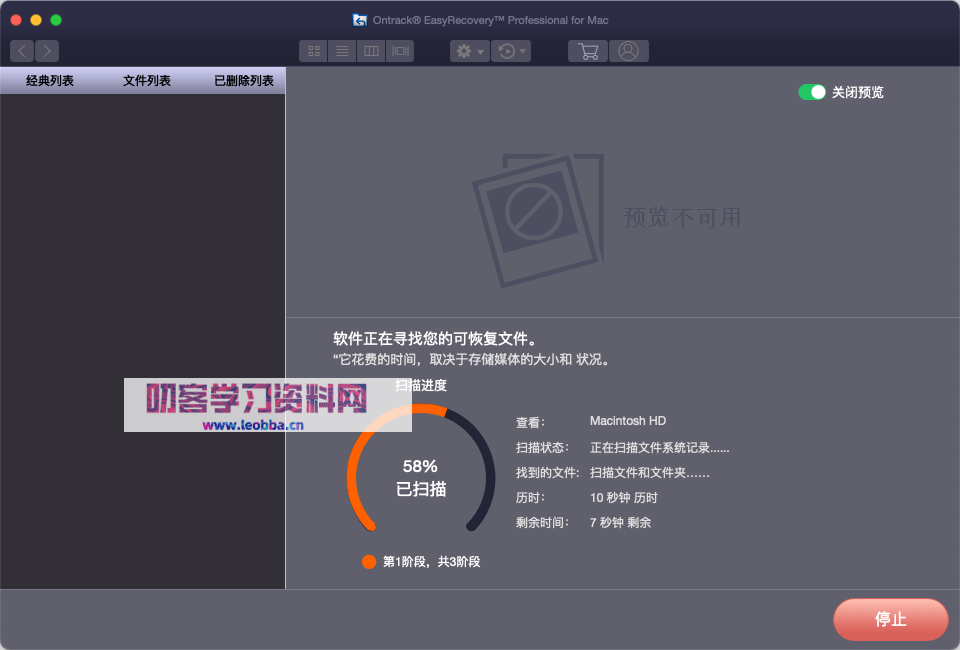This screenshot has height=650, width=960.
Task: Open the dropdown beside the recovery icon
Action: 521,51
